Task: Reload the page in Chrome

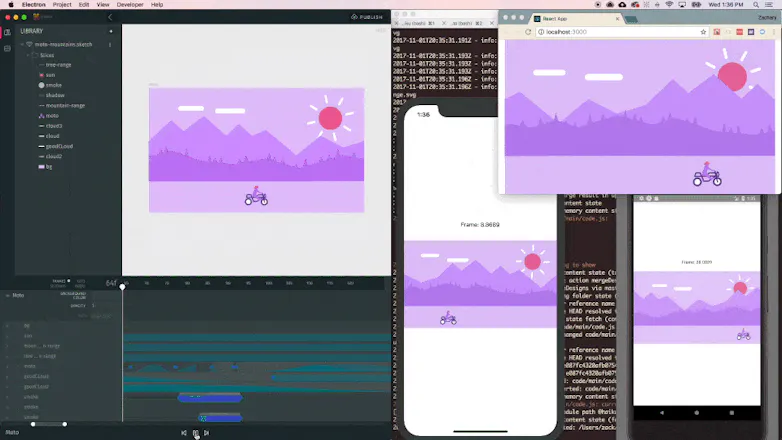Action: 528,32
